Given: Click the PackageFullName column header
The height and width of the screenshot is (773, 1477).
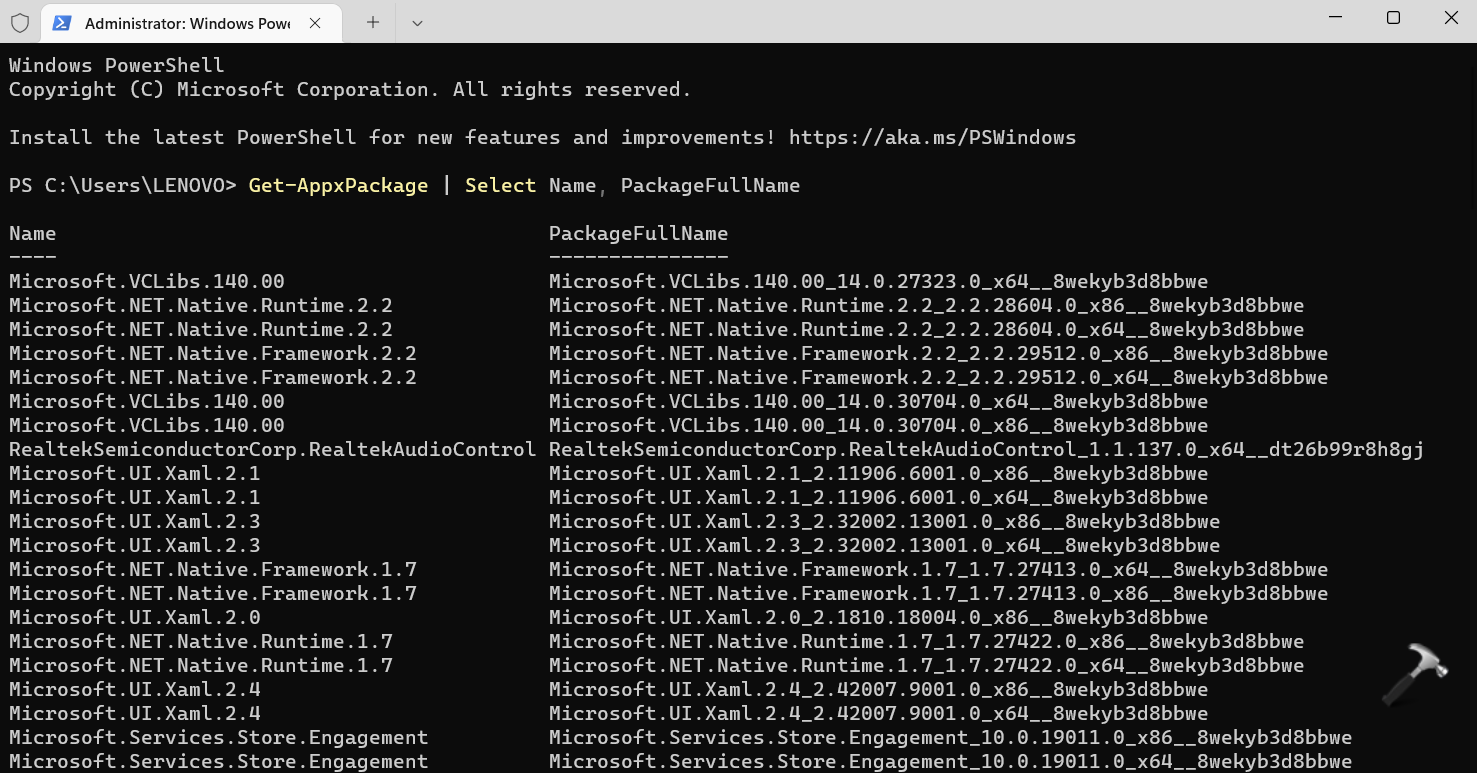Looking at the screenshot, I should coord(638,233).
